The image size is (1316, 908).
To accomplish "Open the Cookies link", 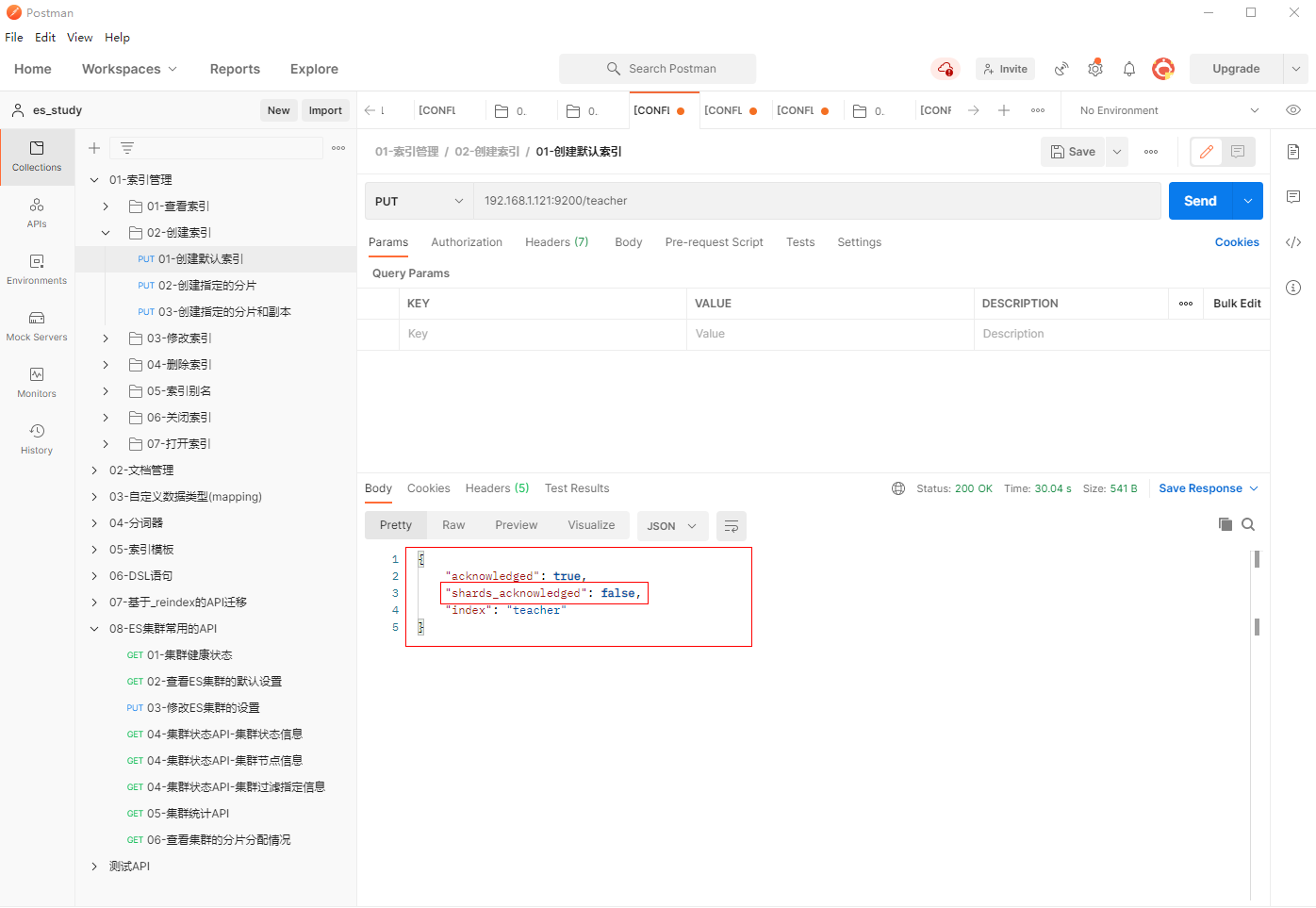I will [x=1236, y=242].
